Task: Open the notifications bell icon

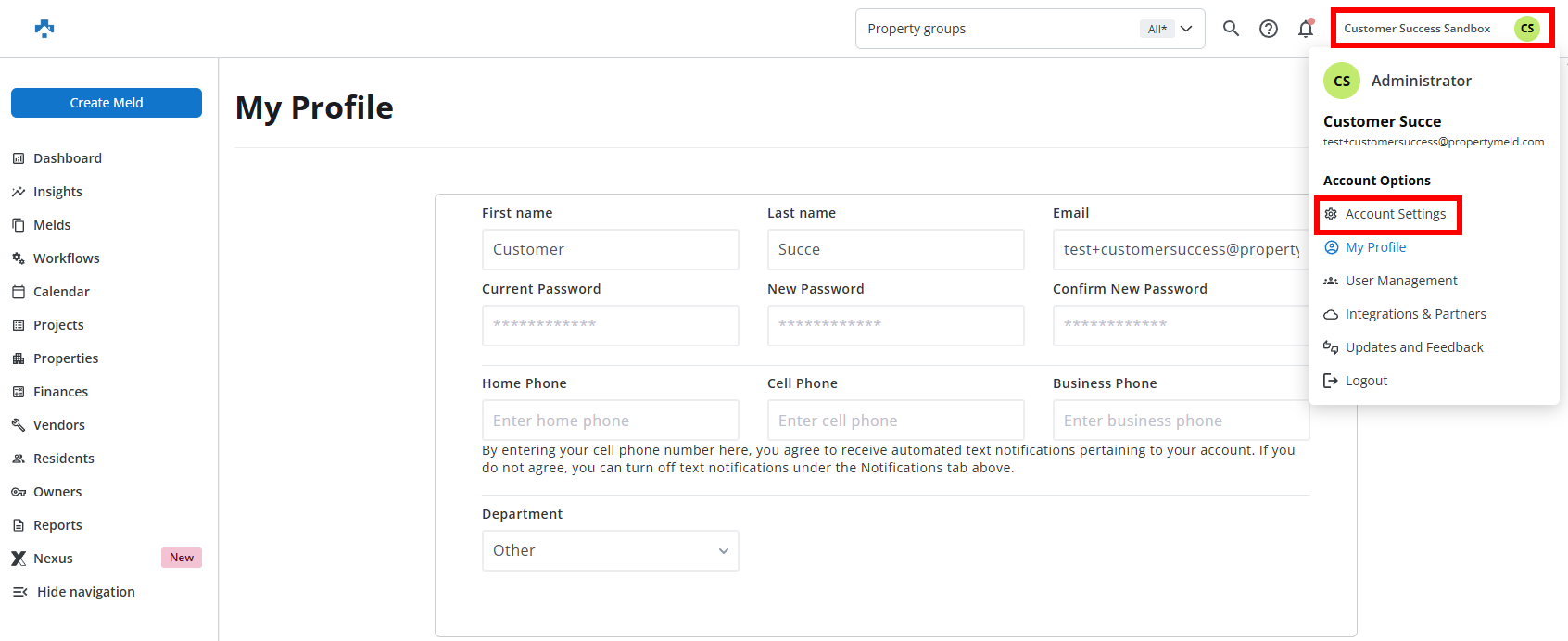Action: (x=1306, y=29)
